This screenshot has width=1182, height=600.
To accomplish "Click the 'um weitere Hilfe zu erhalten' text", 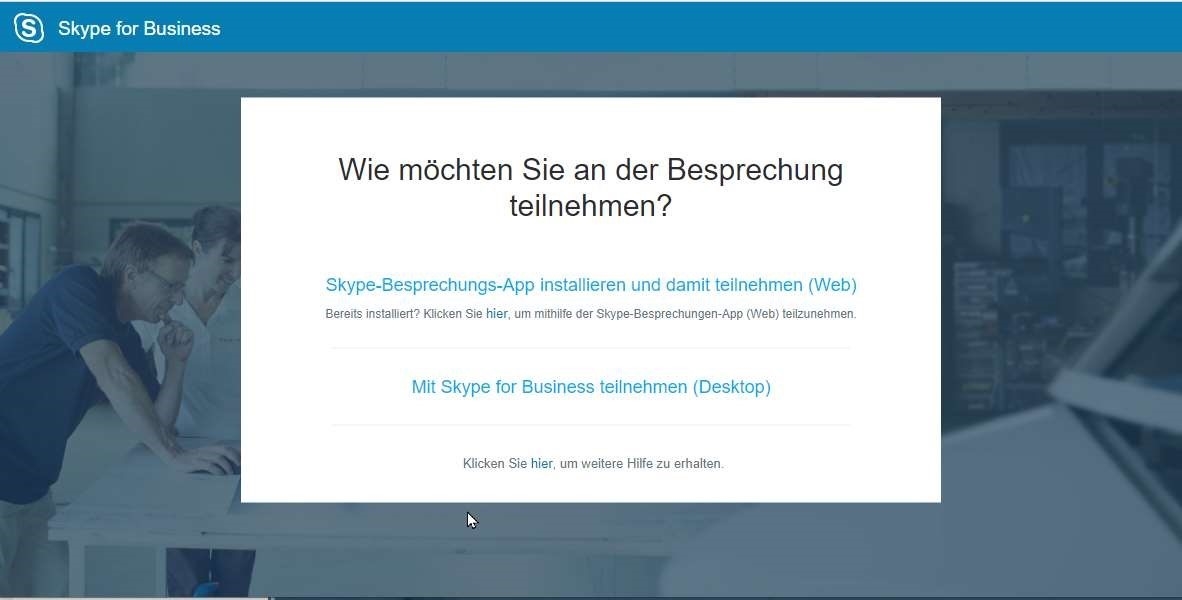I will pyautogui.click(x=641, y=464).
